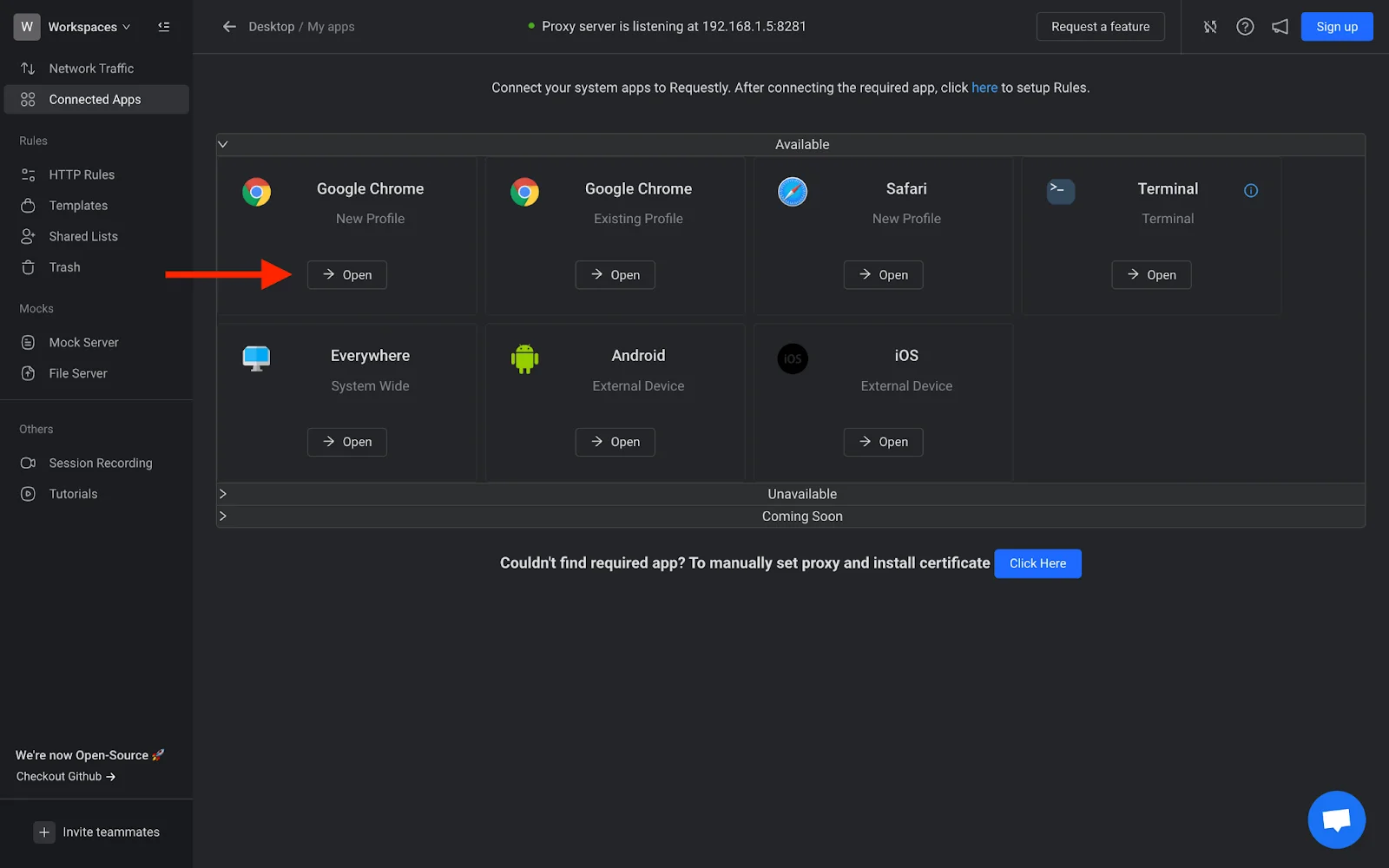Viewport: 1389px width, 868px height.
Task: Click the megaphone announcements icon
Action: coord(1280,27)
